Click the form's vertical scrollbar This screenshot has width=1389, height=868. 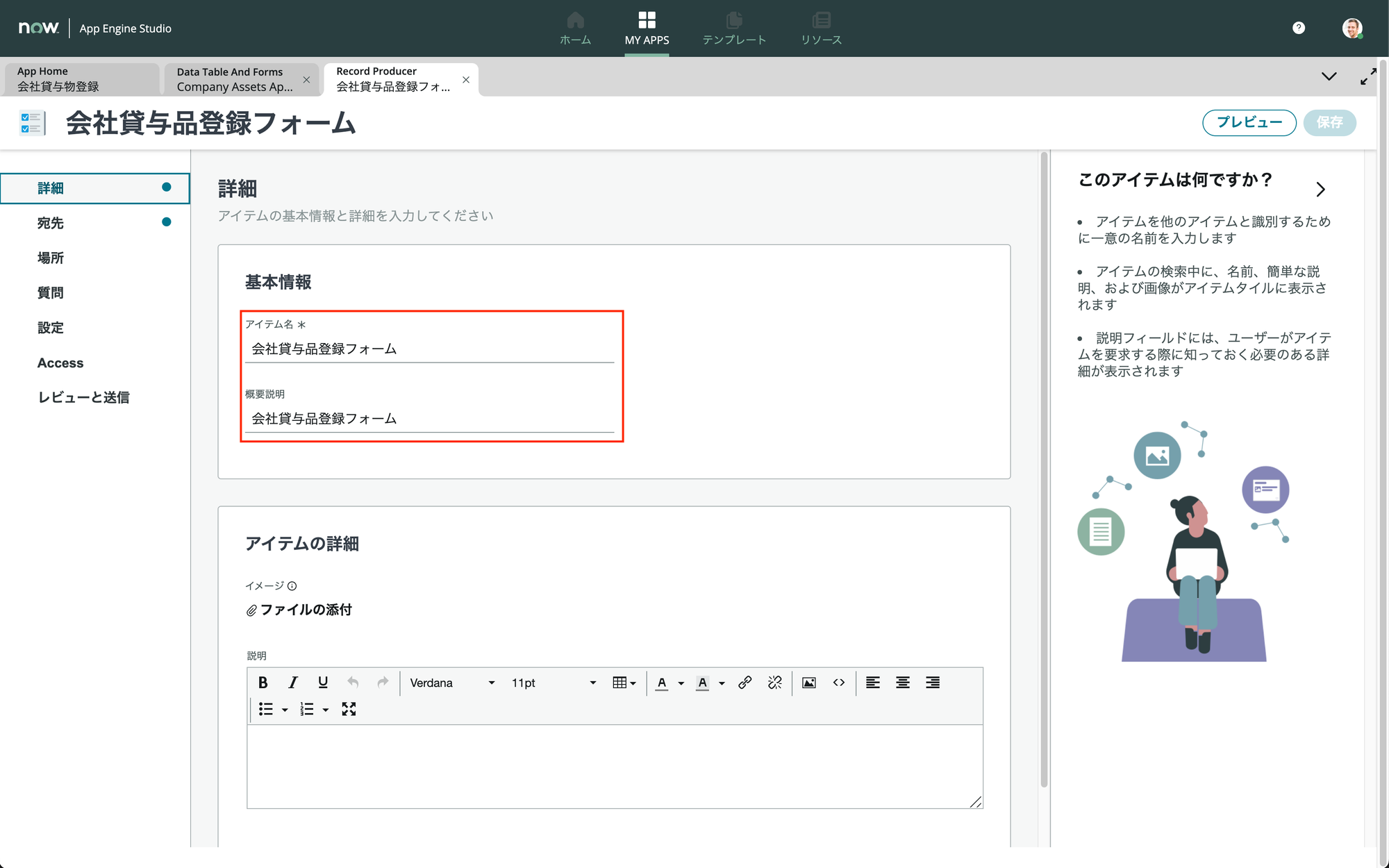1044,469
